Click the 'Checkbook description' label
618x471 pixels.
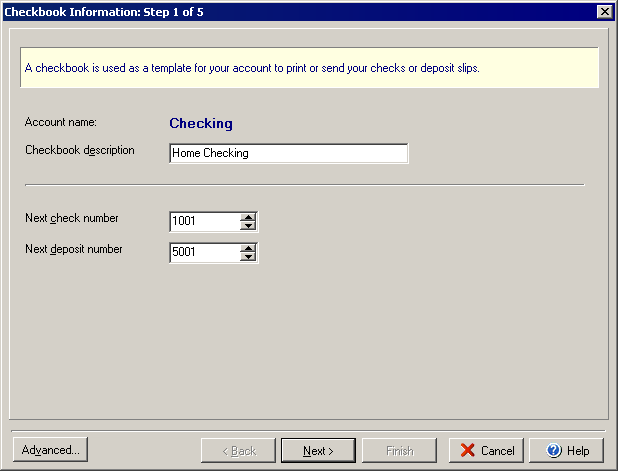[x=80, y=151]
